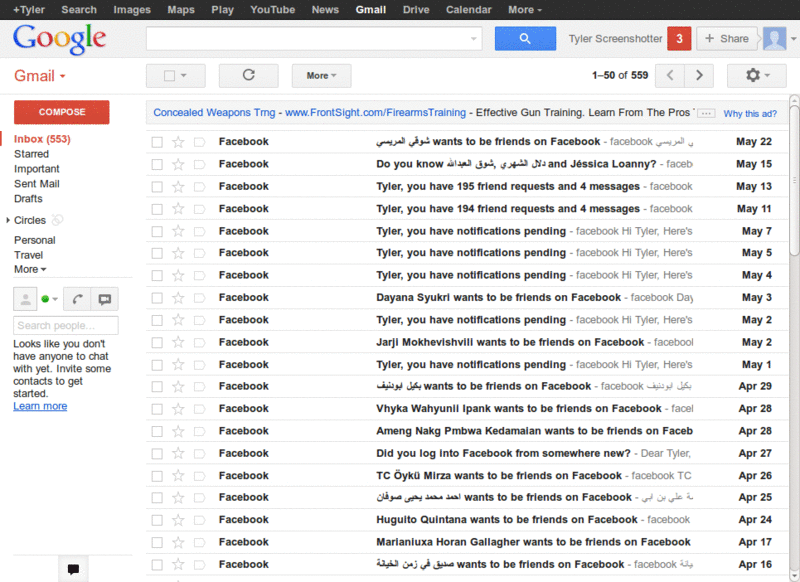Star the May 15 Facebook email
This screenshot has height=582, width=800.
[x=178, y=164]
